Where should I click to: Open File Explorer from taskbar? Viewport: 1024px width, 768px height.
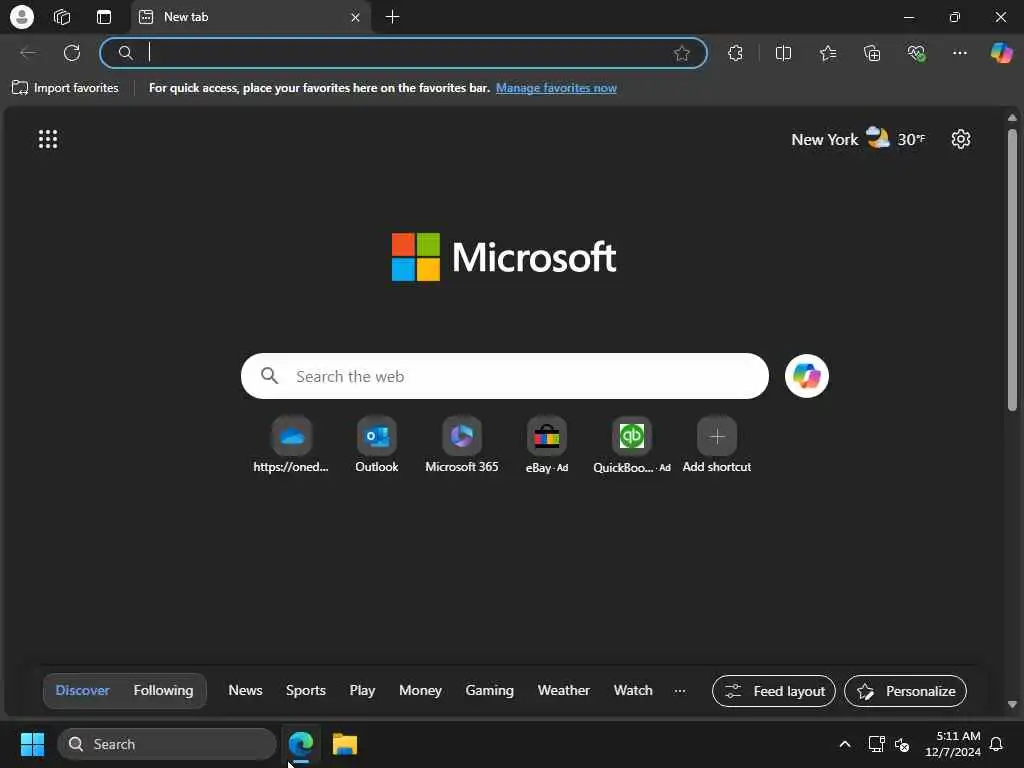[x=345, y=744]
